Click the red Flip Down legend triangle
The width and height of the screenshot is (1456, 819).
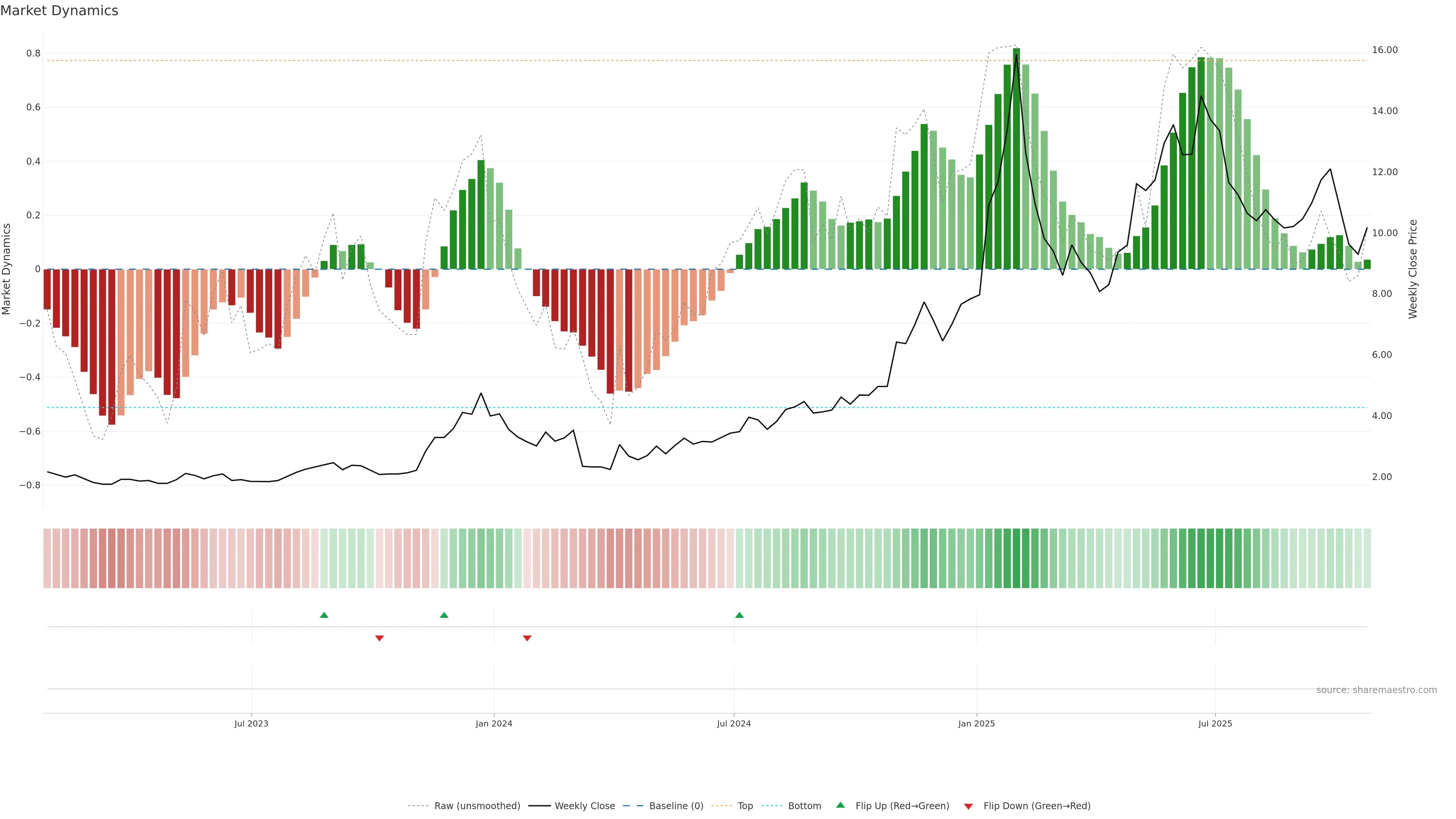coord(968,806)
